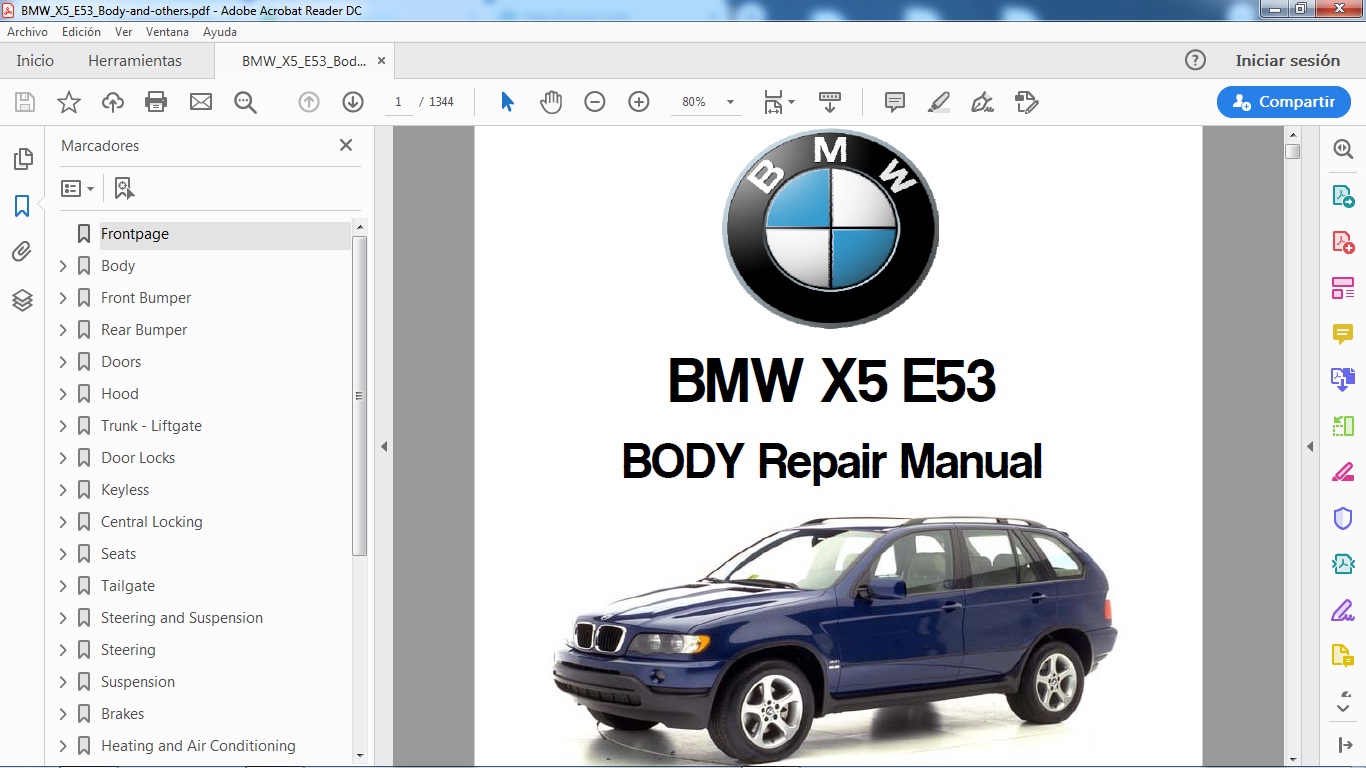Open Protect shield tool in right pane
Viewport: 1366px width, 768px height.
click(1343, 518)
